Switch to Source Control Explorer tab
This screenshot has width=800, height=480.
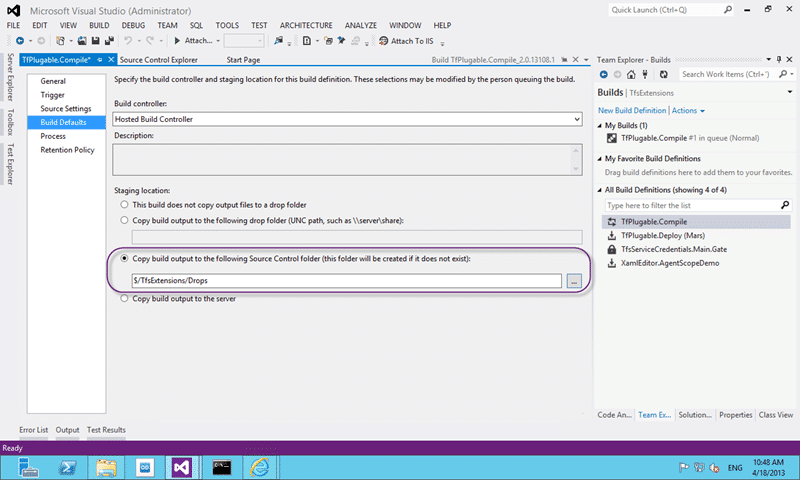click(158, 60)
